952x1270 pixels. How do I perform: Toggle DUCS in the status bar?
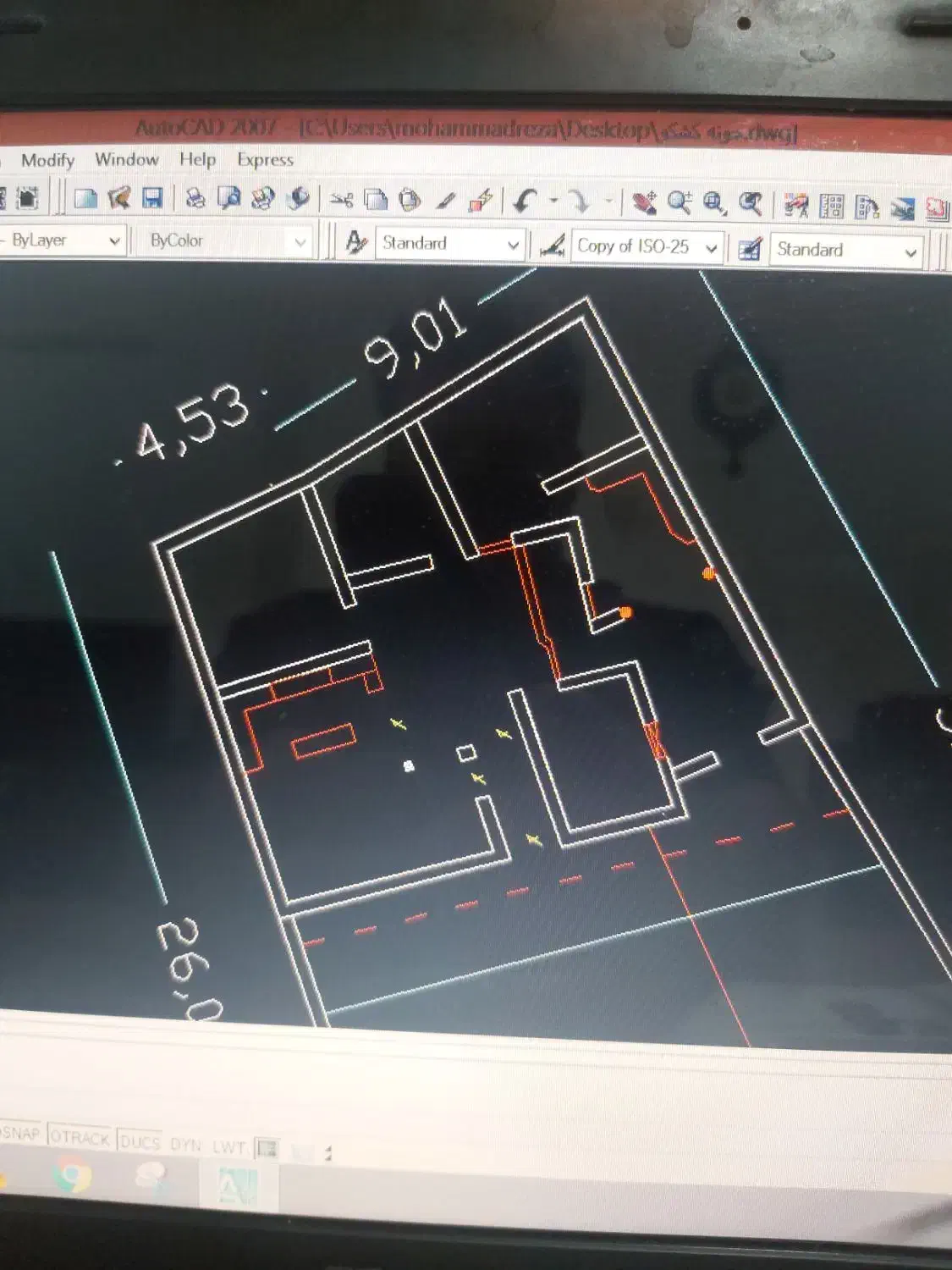140,1142
